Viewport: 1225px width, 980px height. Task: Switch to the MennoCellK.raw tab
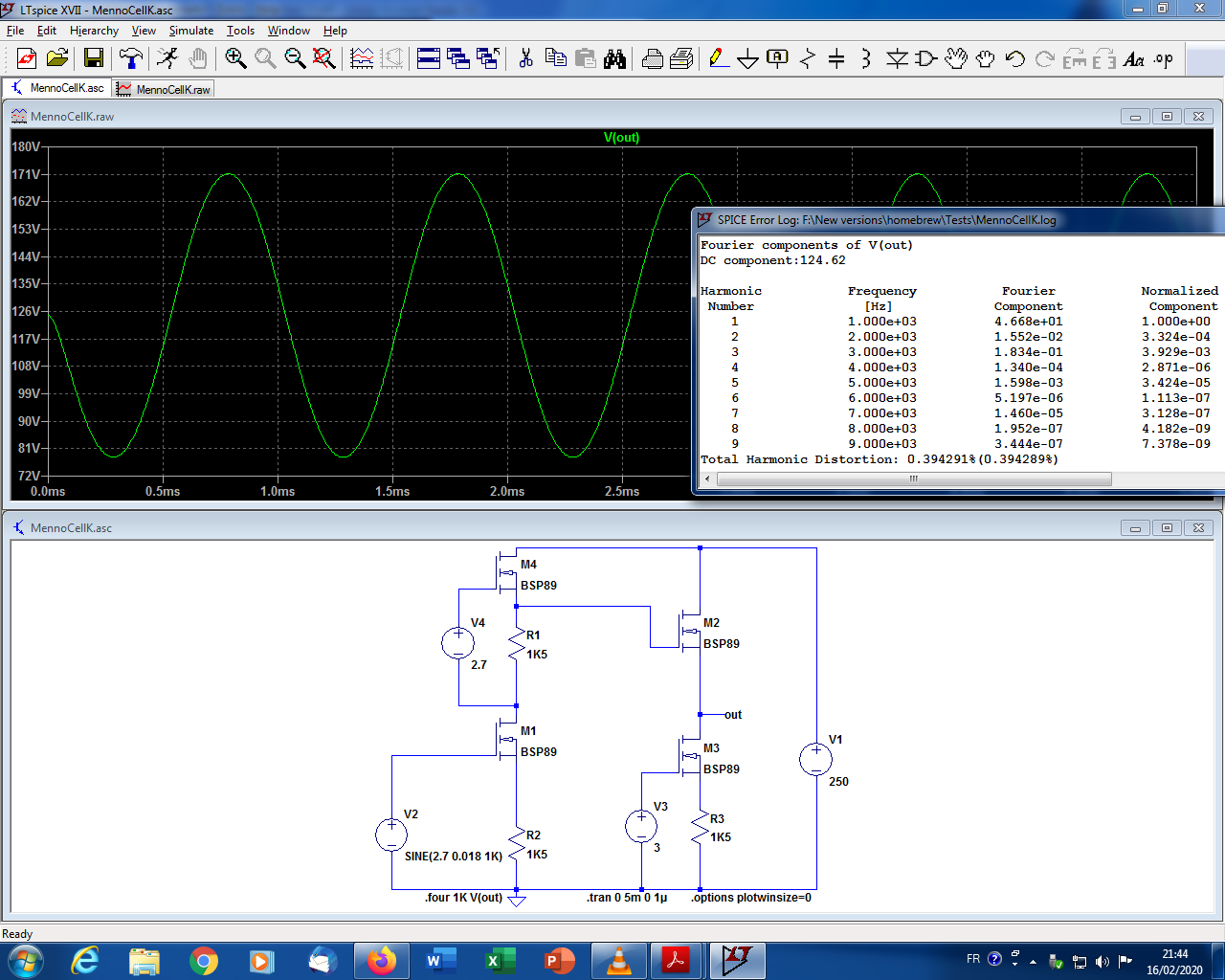pyautogui.click(x=164, y=89)
